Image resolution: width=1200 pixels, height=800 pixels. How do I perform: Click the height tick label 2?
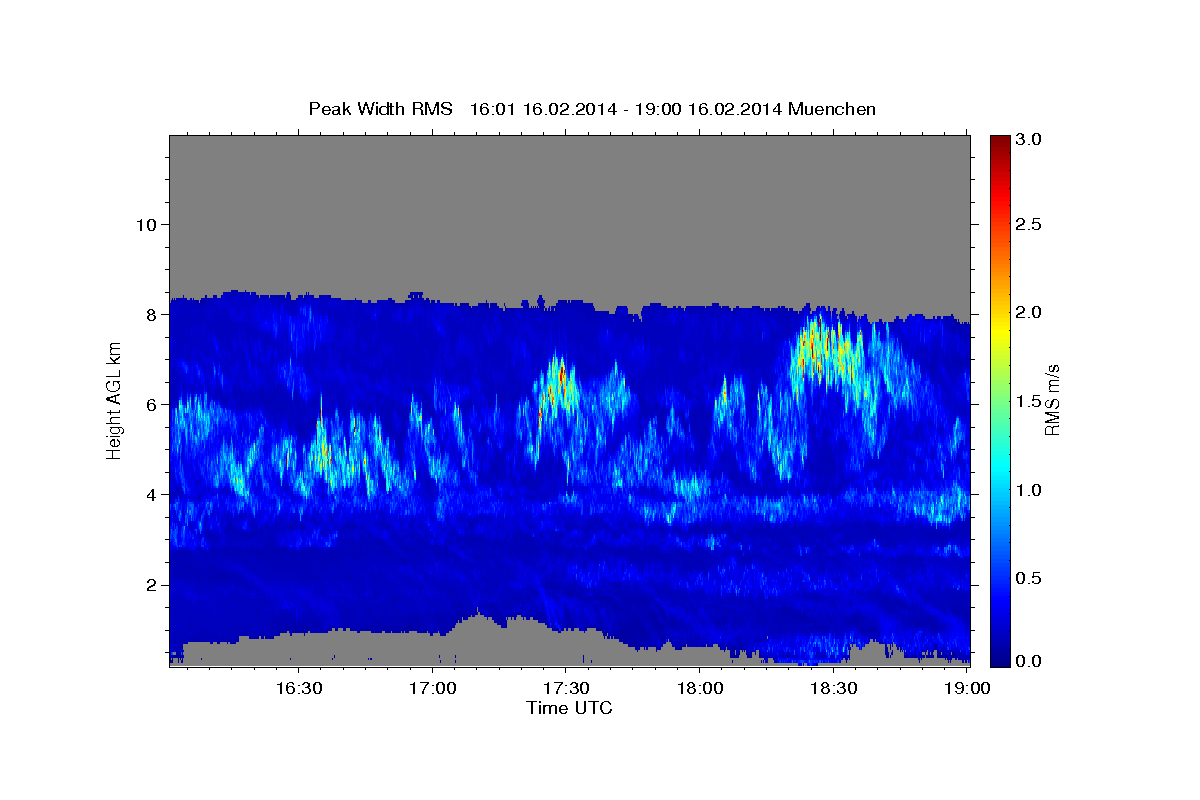pyautogui.click(x=150, y=585)
